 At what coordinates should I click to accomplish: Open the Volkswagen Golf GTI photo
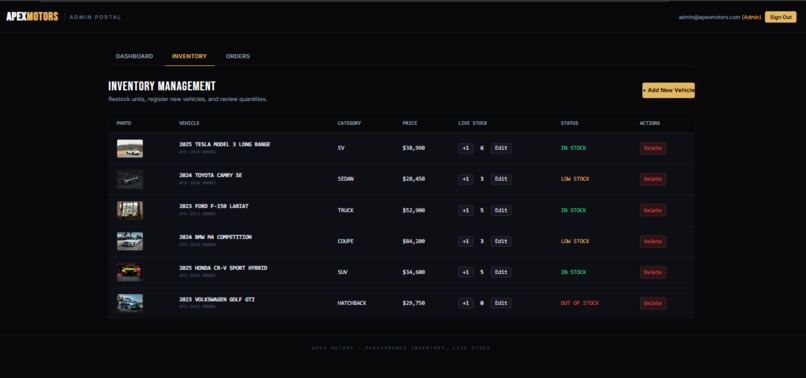(x=130, y=303)
